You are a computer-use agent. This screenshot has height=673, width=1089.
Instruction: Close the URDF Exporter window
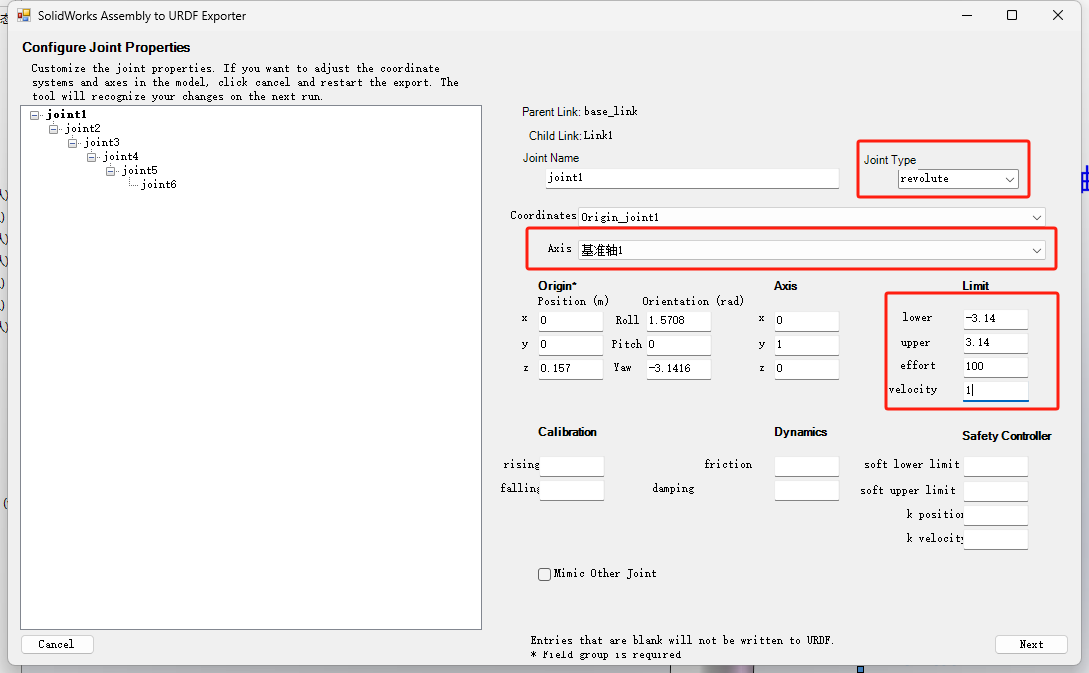pos(1058,15)
